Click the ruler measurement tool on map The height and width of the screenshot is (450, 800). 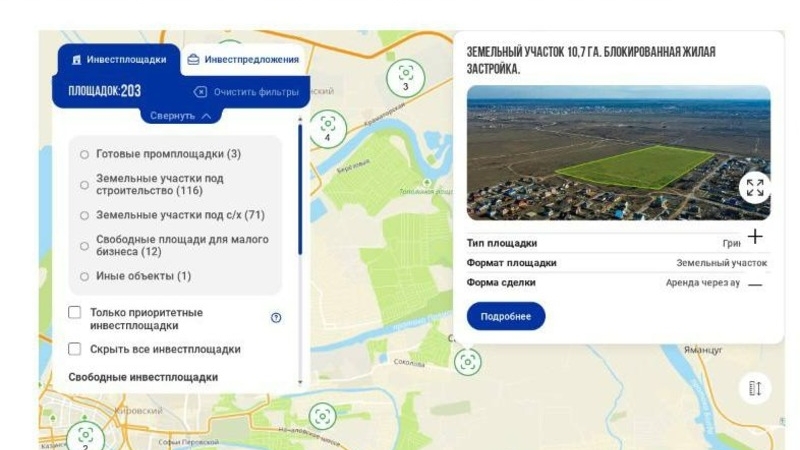pyautogui.click(x=755, y=388)
